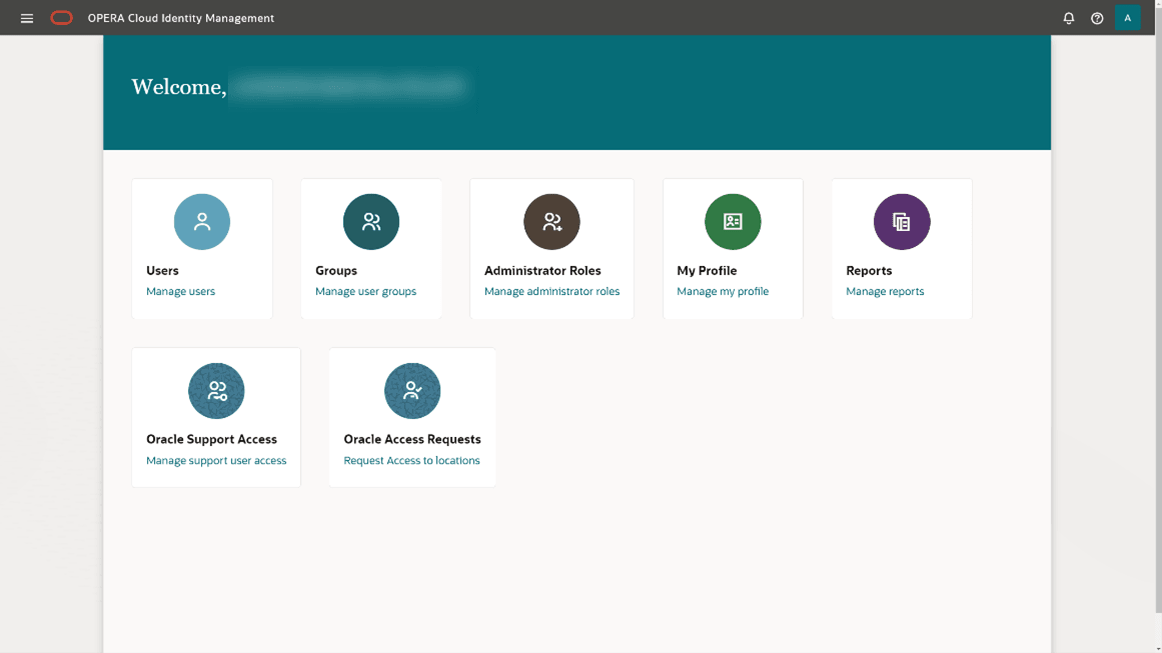The height and width of the screenshot is (653, 1162).
Task: Open the 'Manage administrator roles' link
Action: (552, 291)
